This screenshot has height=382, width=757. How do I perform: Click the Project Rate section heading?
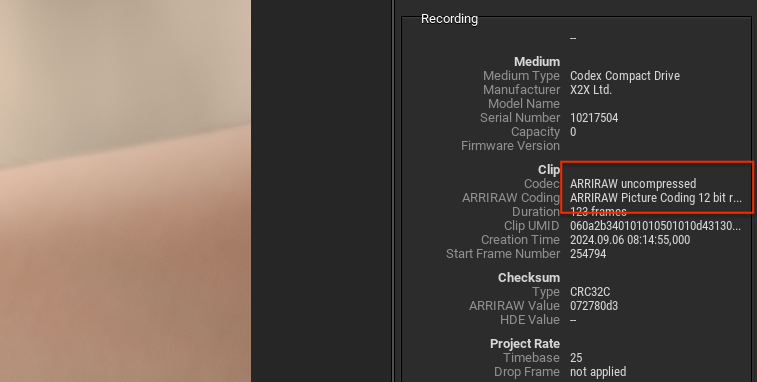coord(525,343)
